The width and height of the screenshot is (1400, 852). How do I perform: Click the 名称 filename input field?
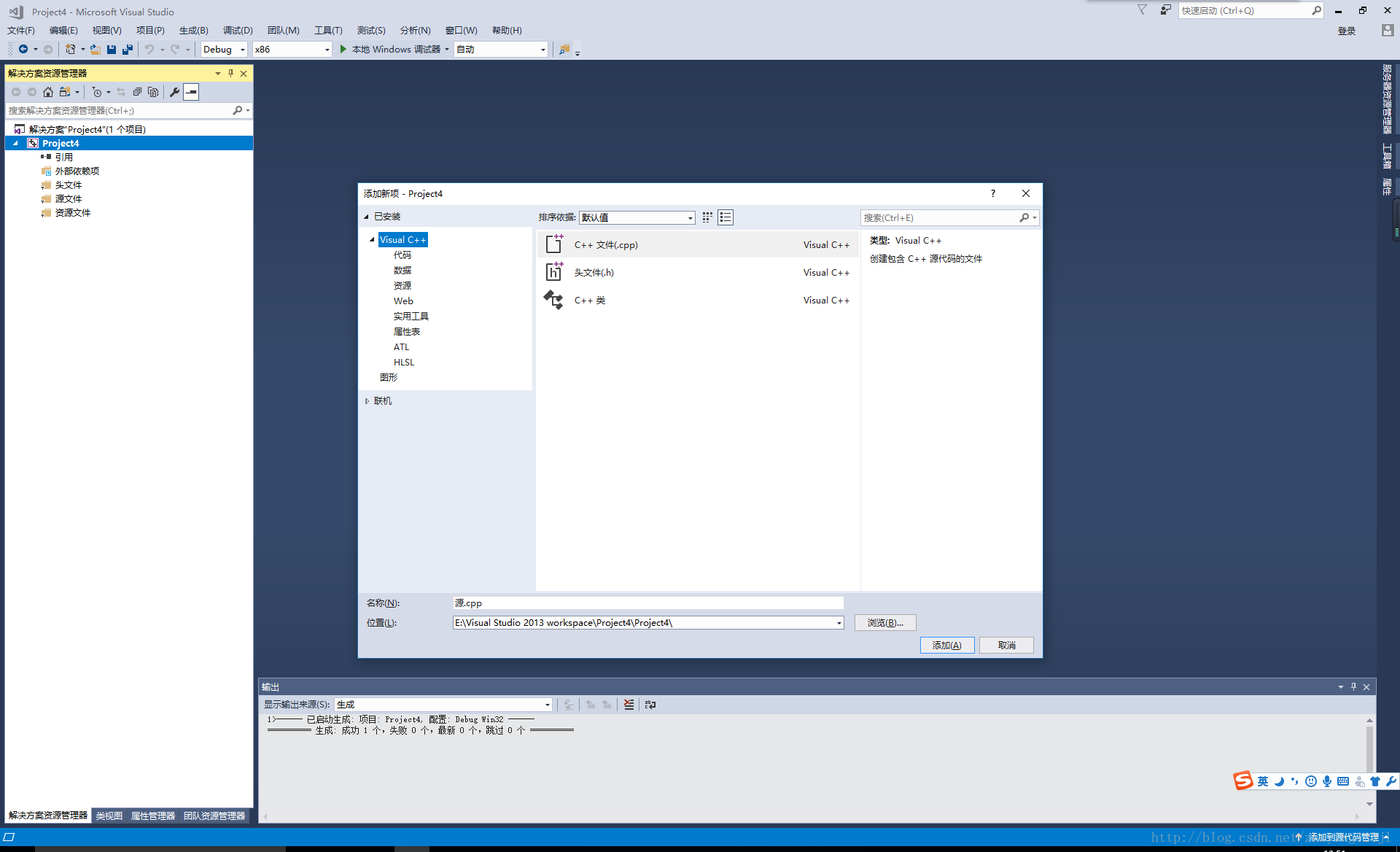(x=648, y=603)
